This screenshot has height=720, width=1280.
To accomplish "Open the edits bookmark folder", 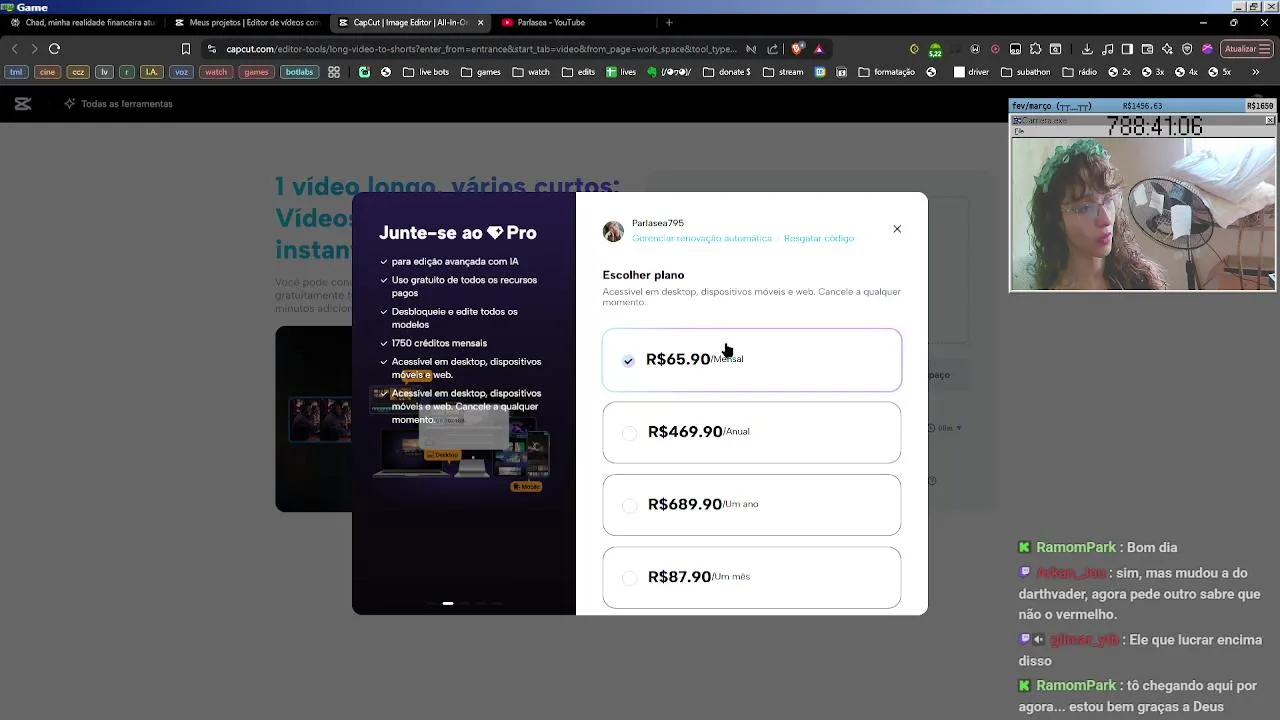I will (x=578, y=72).
